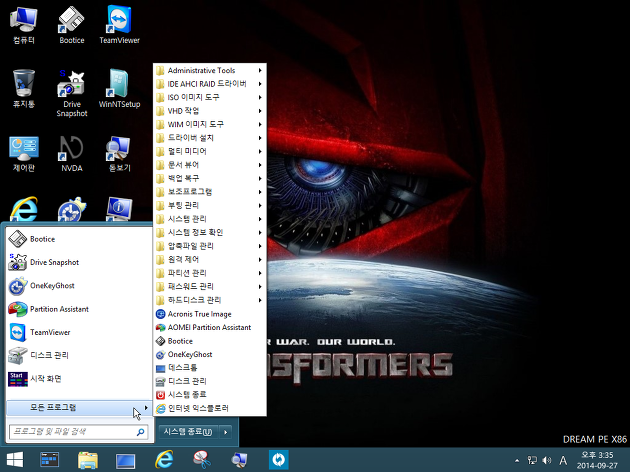Expand the VHD 작업 submenu
The height and width of the screenshot is (472, 630).
pyautogui.click(x=210, y=111)
